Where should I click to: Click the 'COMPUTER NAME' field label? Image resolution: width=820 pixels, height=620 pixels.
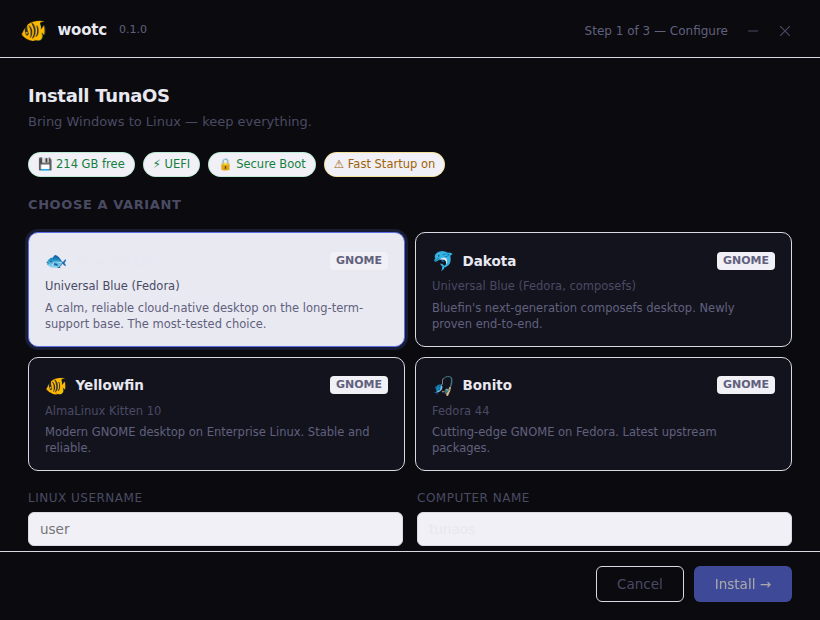coord(473,498)
